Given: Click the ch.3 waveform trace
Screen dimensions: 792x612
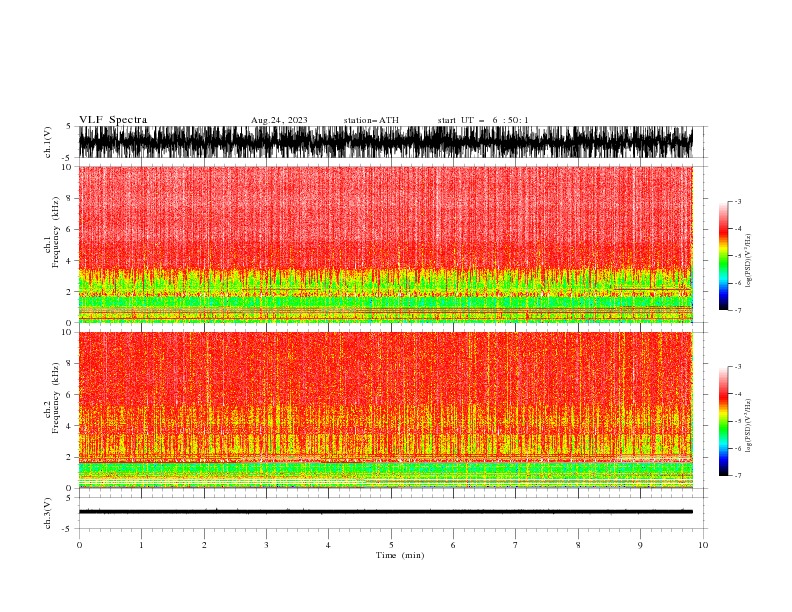Looking at the screenshot, I should pos(385,512).
